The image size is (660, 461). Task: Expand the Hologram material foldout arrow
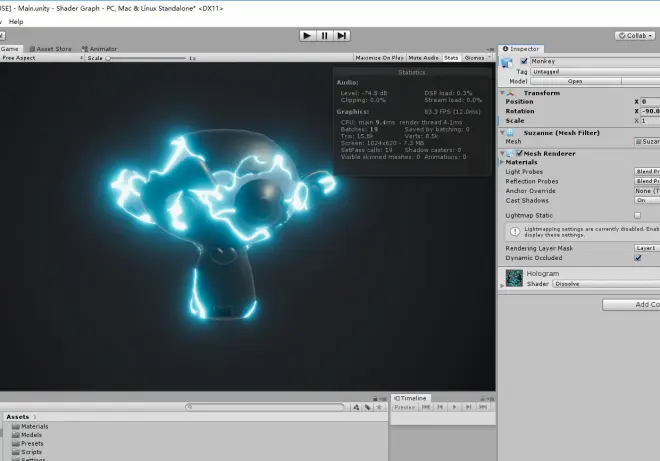tap(501, 285)
